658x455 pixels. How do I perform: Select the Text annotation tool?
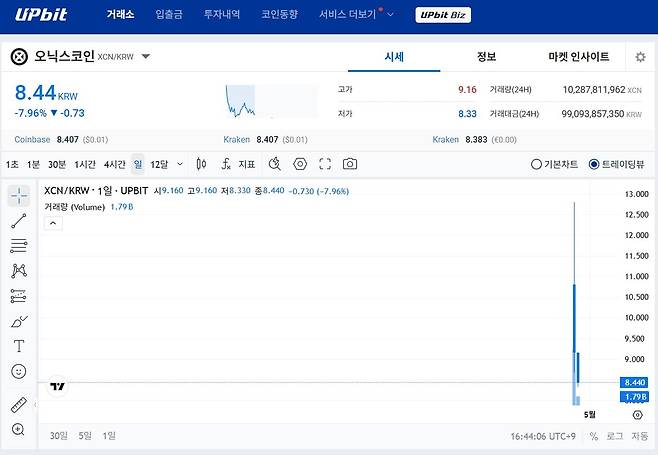[x=19, y=346]
